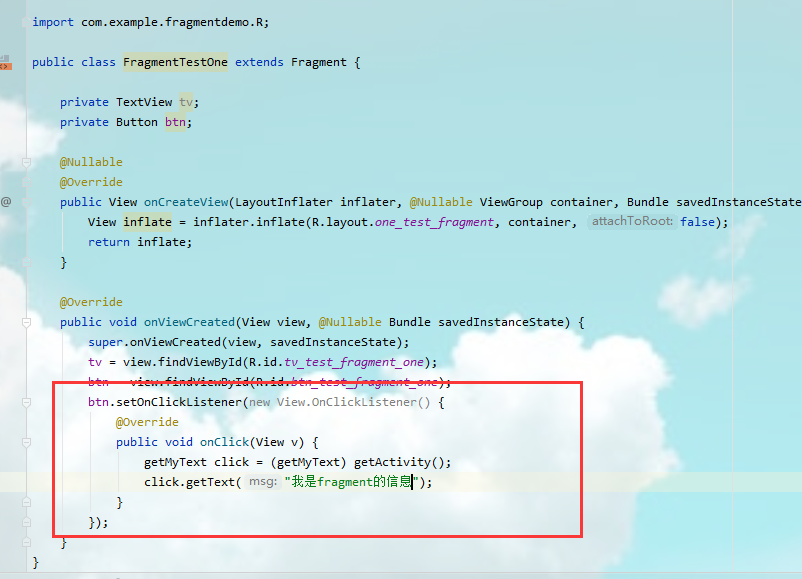Click the highlighted 'inflate' variable in 'View inflate ='
This screenshot has height=579, width=802.
click(x=147, y=222)
